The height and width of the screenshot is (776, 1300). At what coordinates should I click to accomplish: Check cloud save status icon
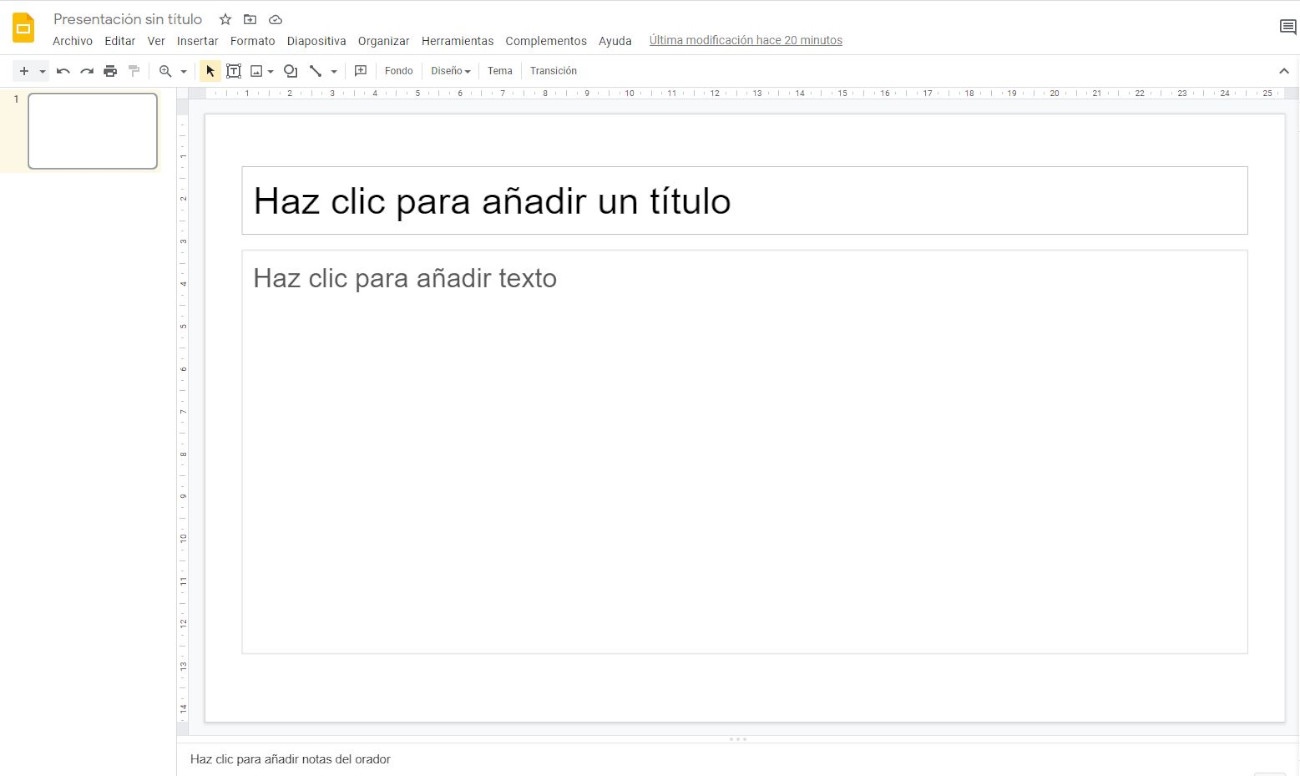[x=276, y=19]
